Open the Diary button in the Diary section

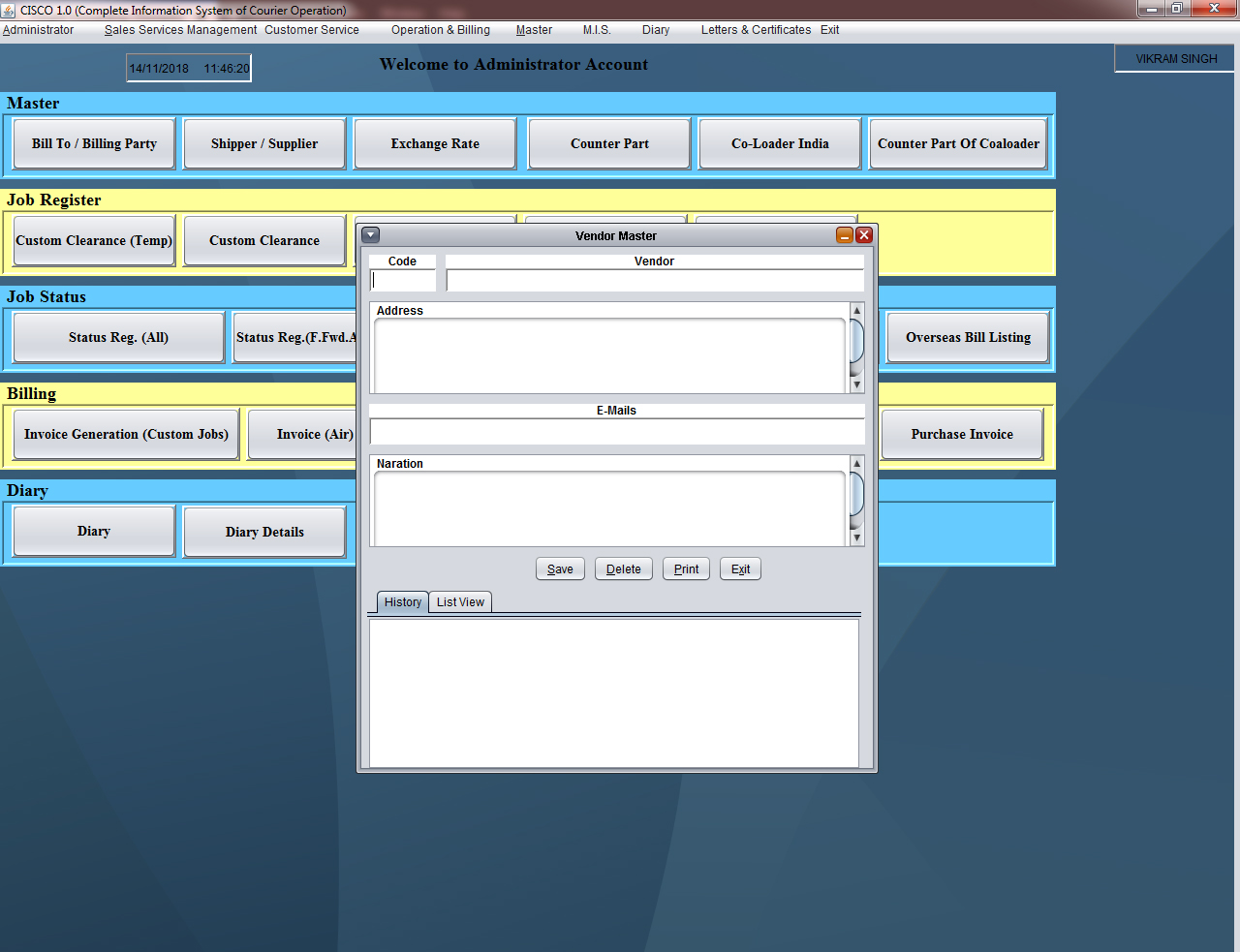[94, 531]
